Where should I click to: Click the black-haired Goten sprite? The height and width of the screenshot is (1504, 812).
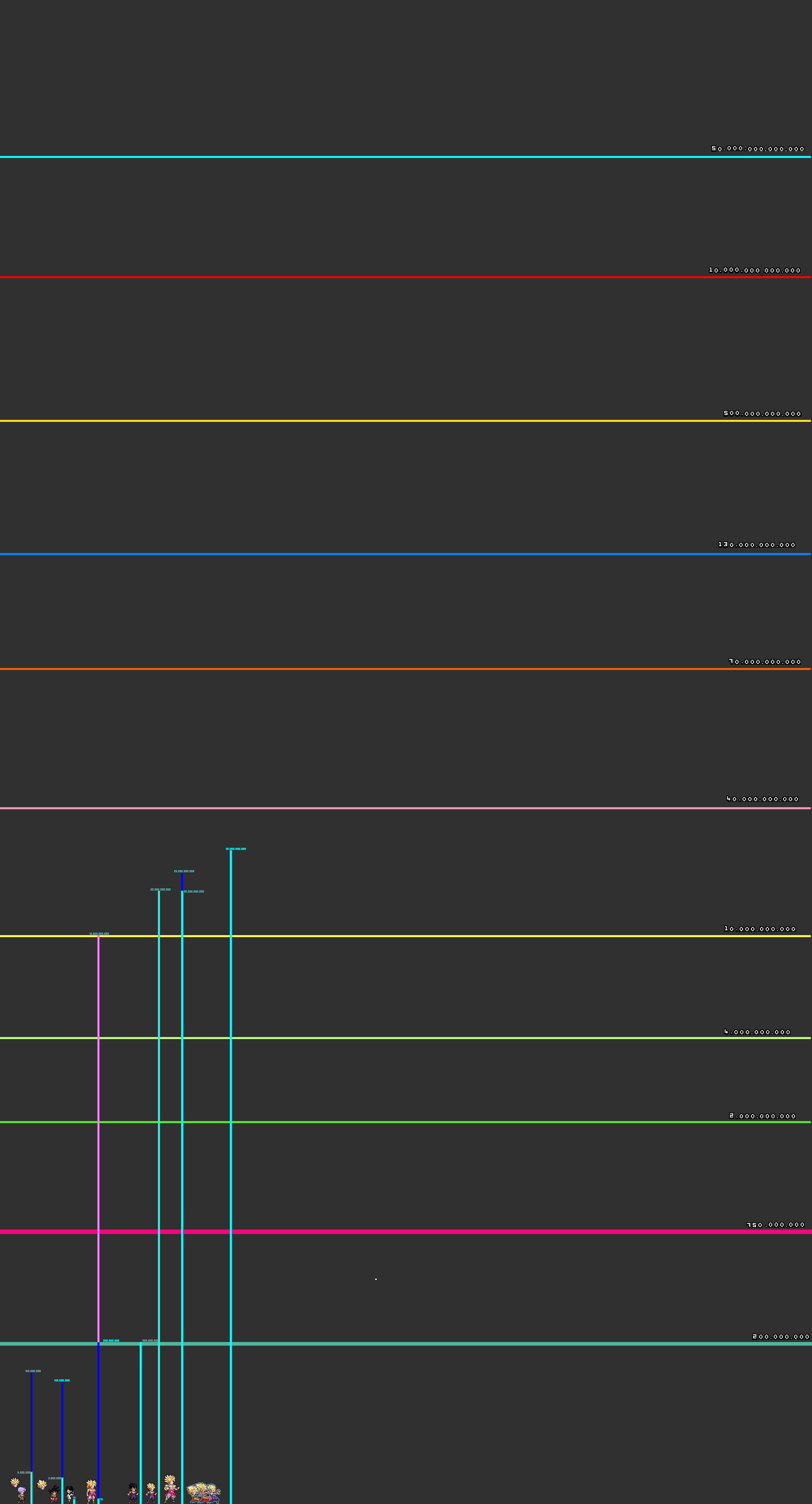[54, 1494]
